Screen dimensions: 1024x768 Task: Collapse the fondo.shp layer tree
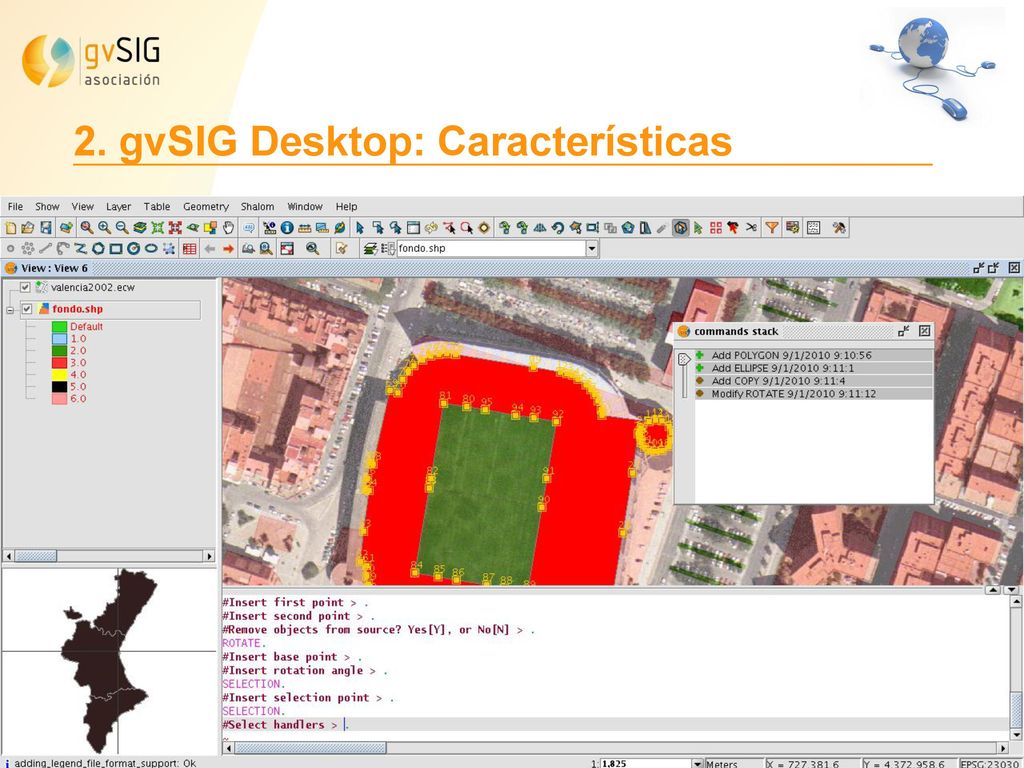pos(10,310)
